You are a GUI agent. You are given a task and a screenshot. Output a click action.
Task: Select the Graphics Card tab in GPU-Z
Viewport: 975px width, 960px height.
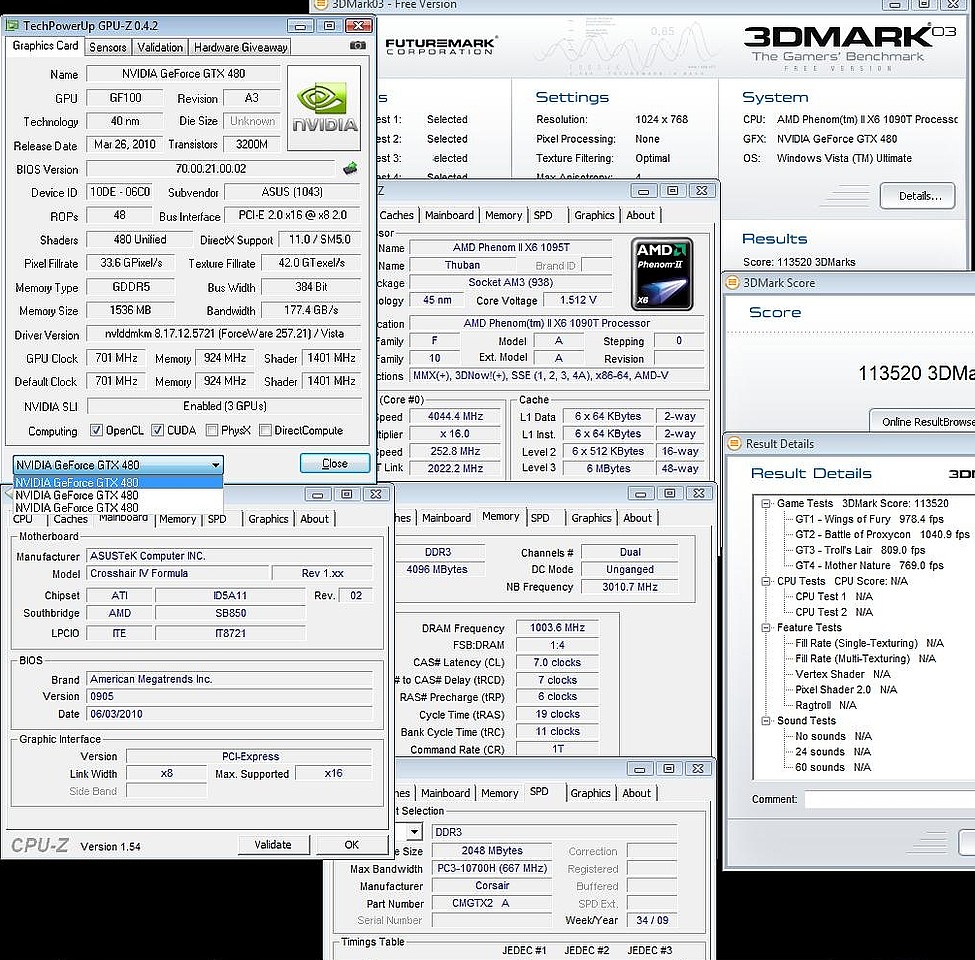tap(45, 46)
